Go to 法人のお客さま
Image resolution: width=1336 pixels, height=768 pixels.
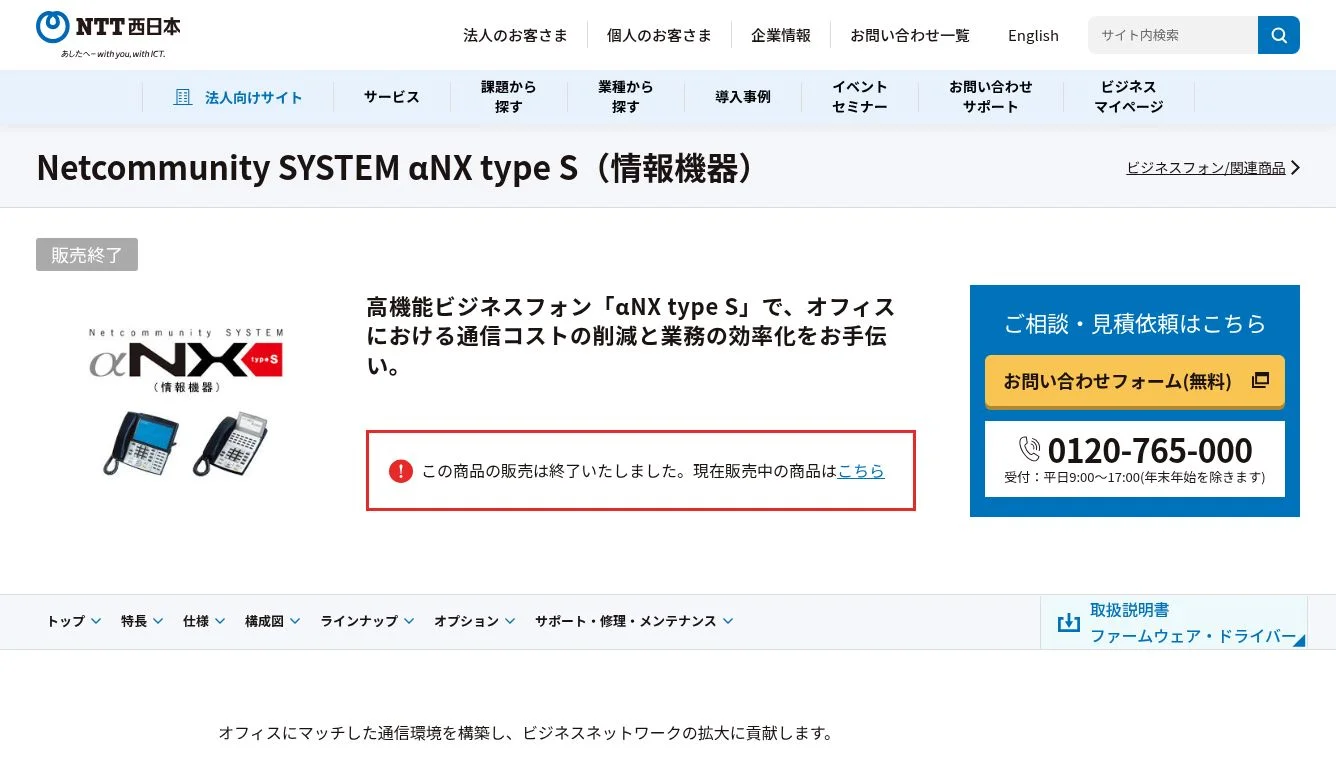tap(515, 35)
